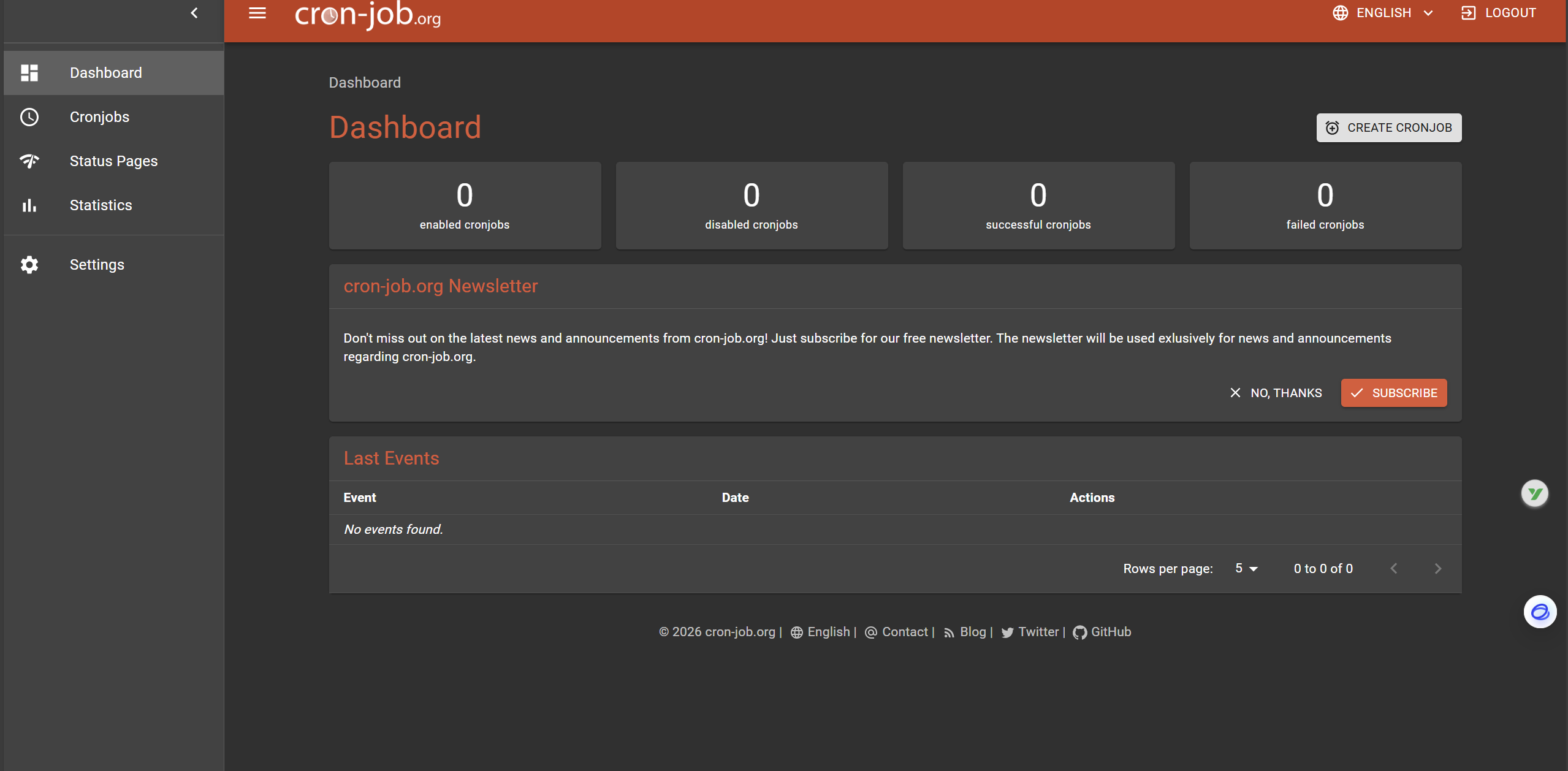Screen dimensions: 1568x771
Task: Open Dashboard in the sidebar
Action: click(x=114, y=73)
